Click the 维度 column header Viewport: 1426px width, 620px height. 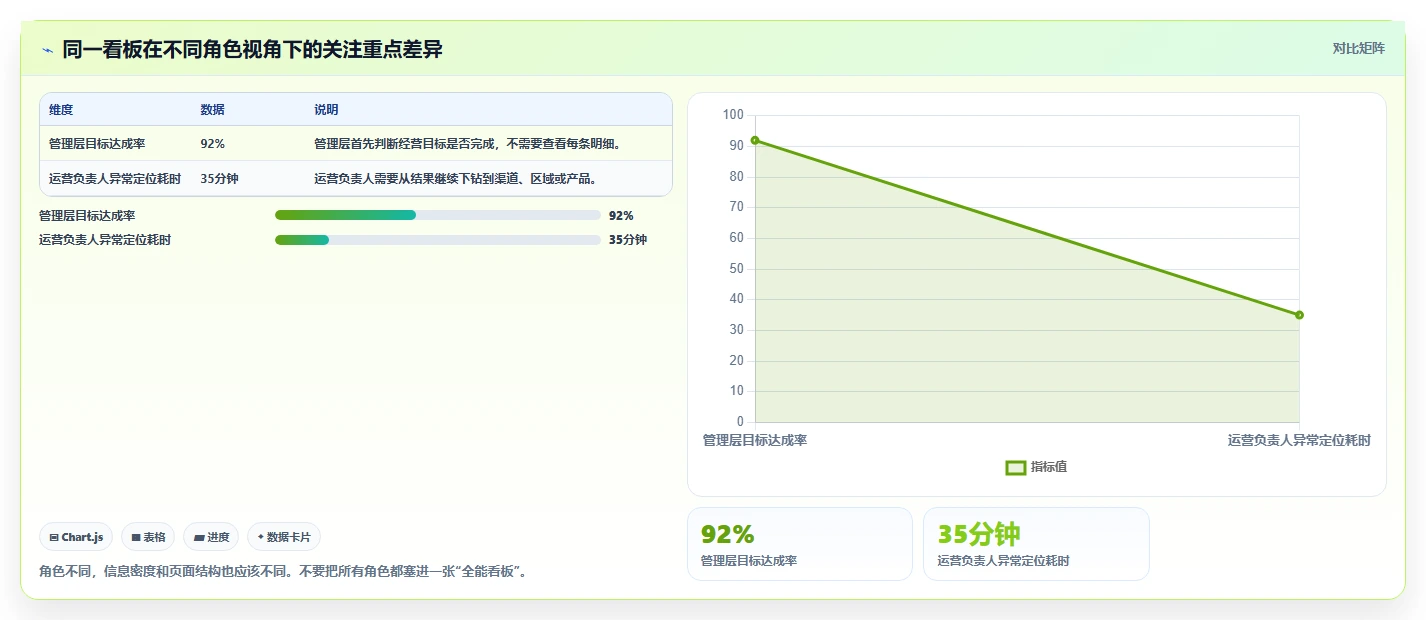pyautogui.click(x=61, y=110)
